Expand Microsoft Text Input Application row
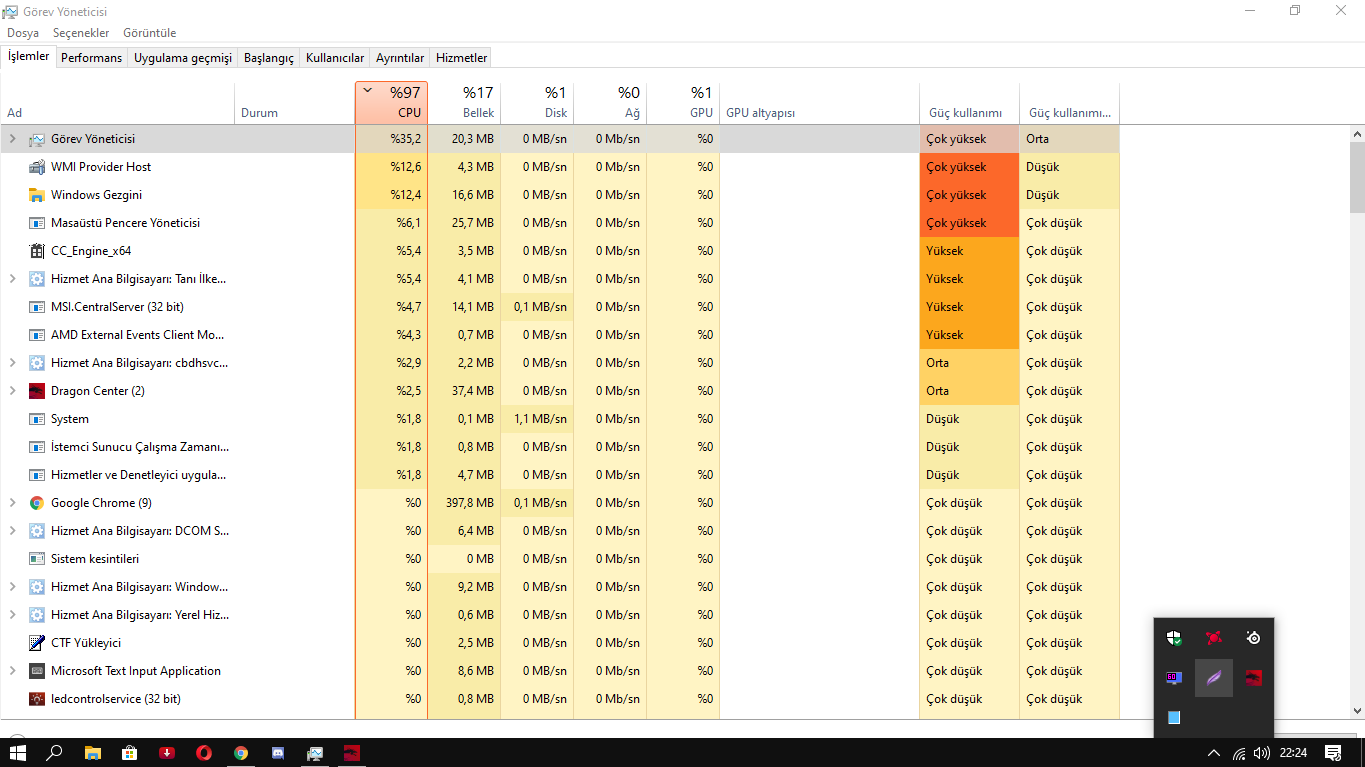The width and height of the screenshot is (1365, 767). [13, 671]
